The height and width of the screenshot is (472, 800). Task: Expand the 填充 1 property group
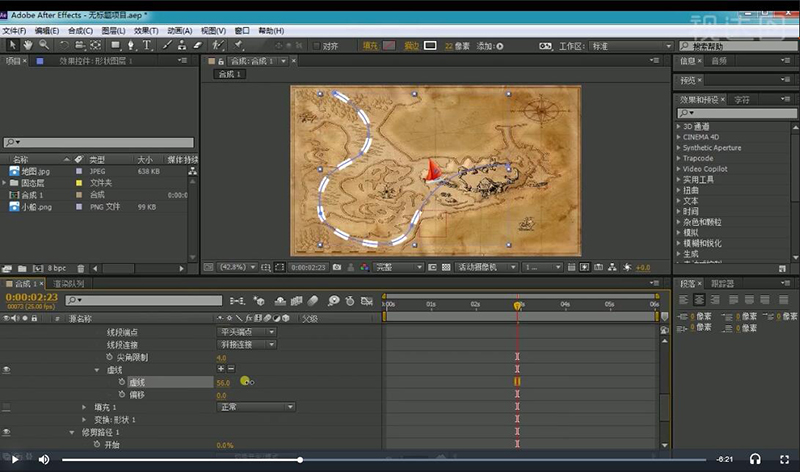click(84, 407)
